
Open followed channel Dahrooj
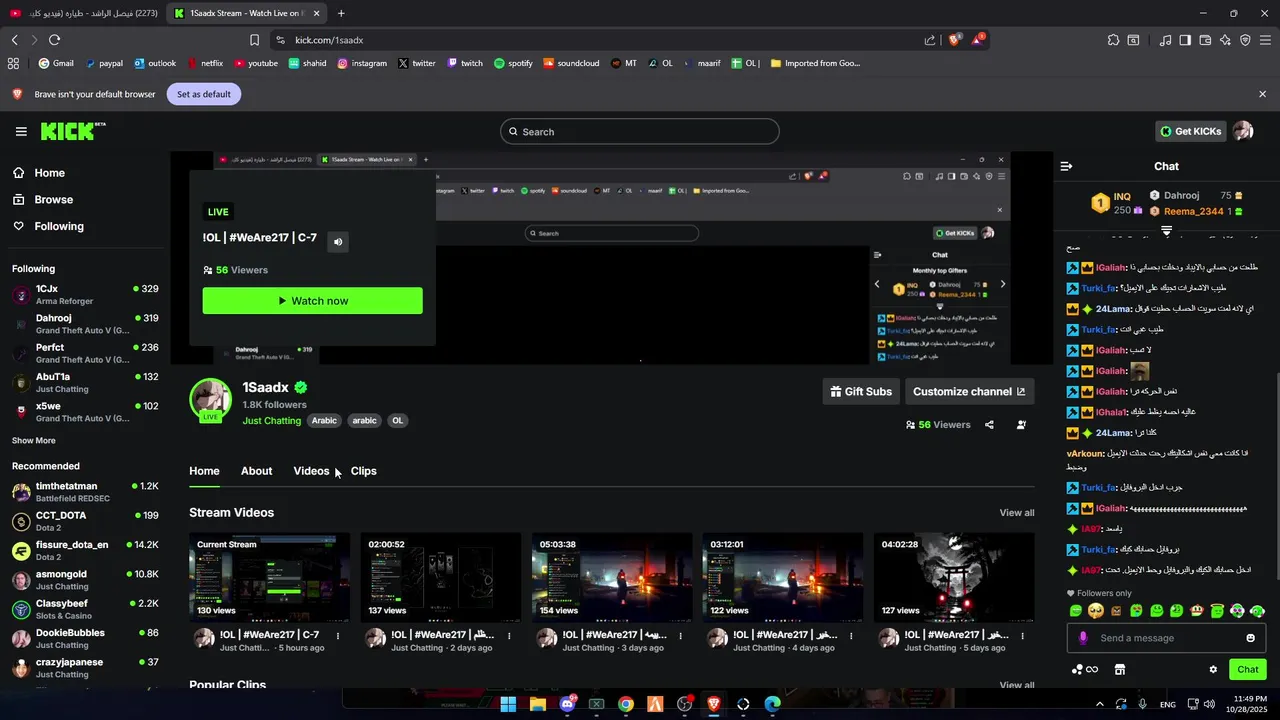[84, 324]
